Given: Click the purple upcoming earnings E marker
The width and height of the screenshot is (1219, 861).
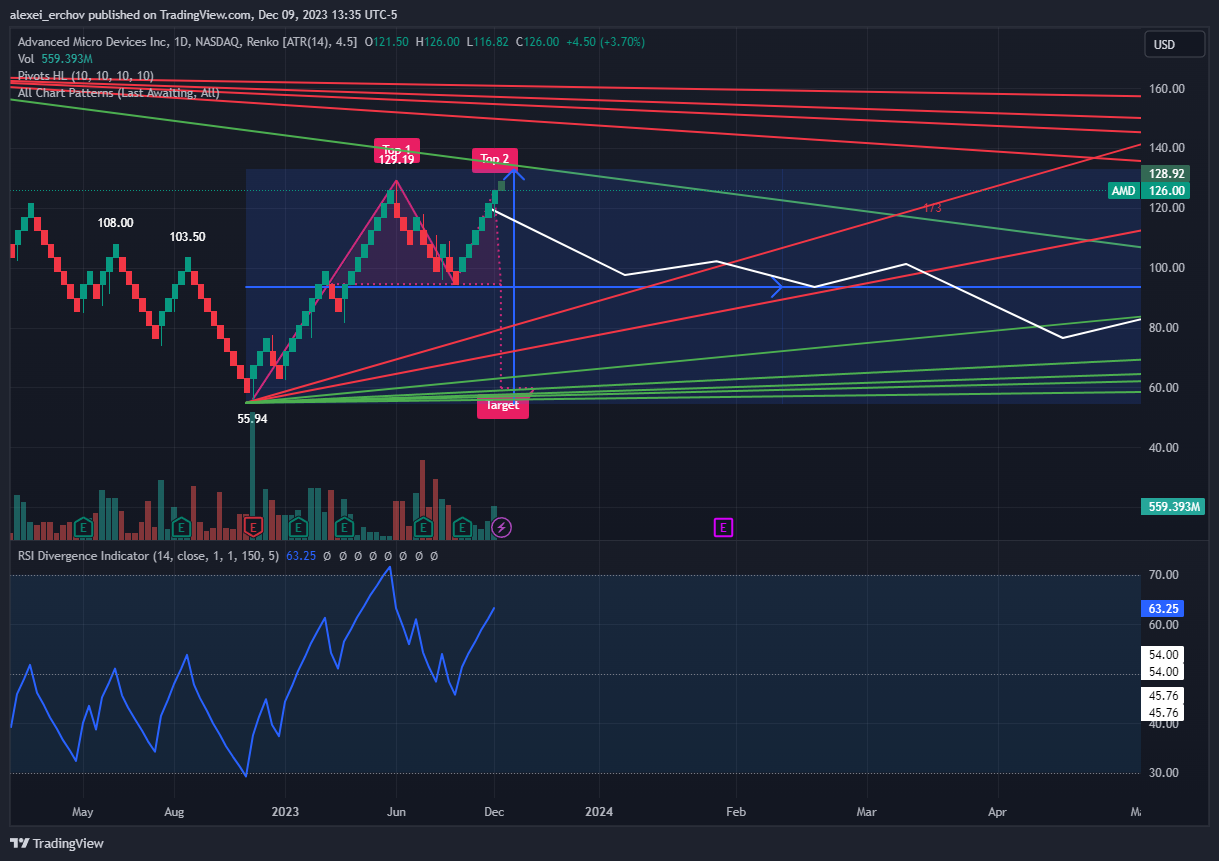Looking at the screenshot, I should click(x=723, y=526).
